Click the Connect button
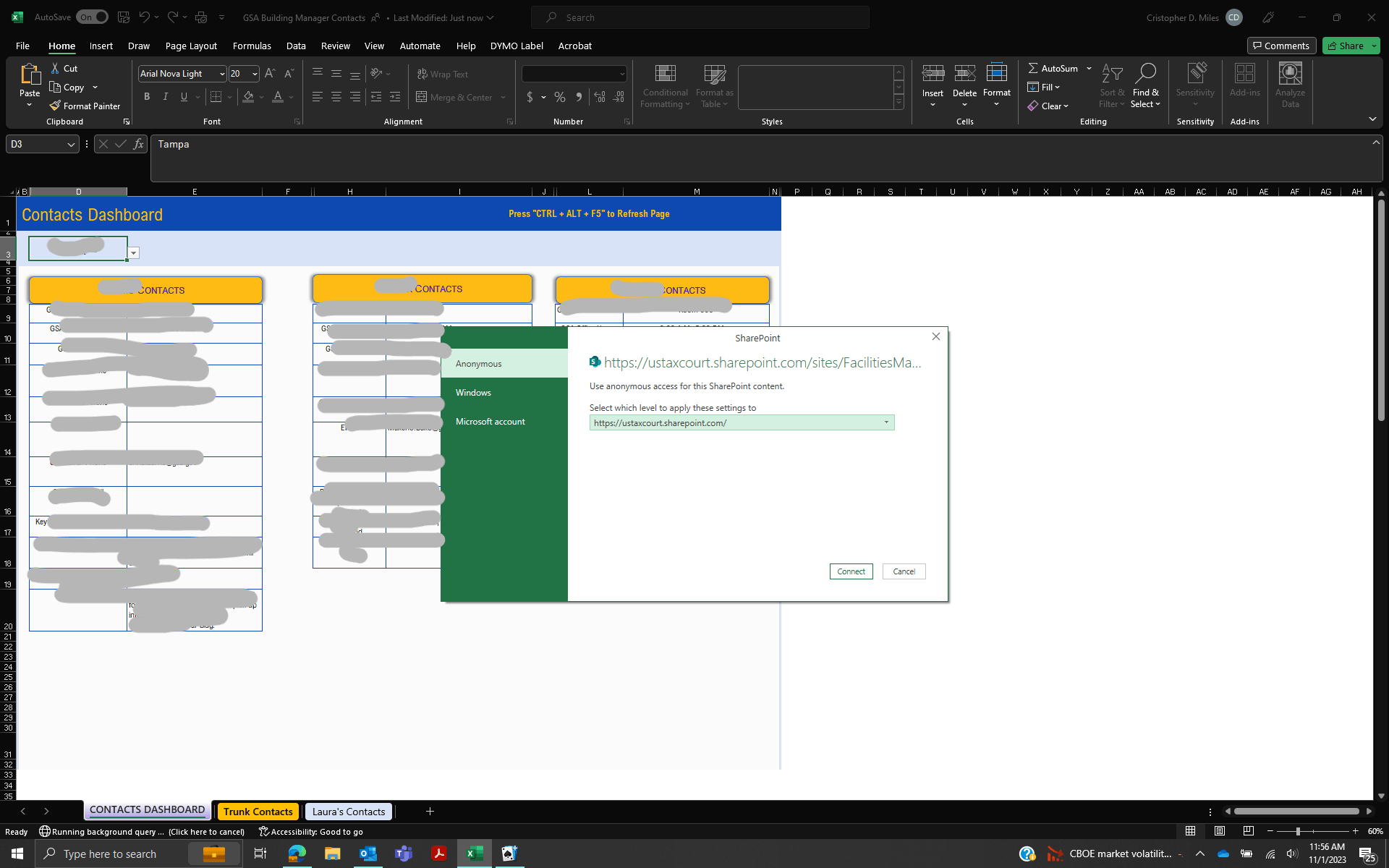The image size is (1389, 868). click(x=851, y=571)
